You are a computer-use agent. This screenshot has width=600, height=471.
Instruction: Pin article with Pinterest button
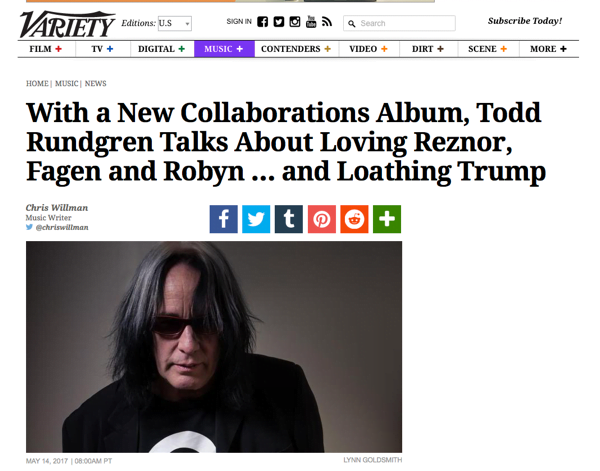pos(322,219)
